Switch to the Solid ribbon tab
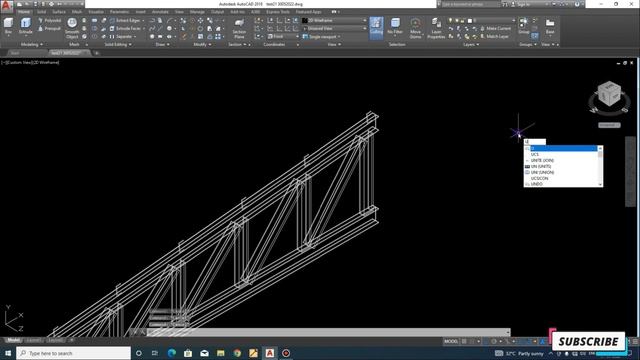 coord(42,12)
